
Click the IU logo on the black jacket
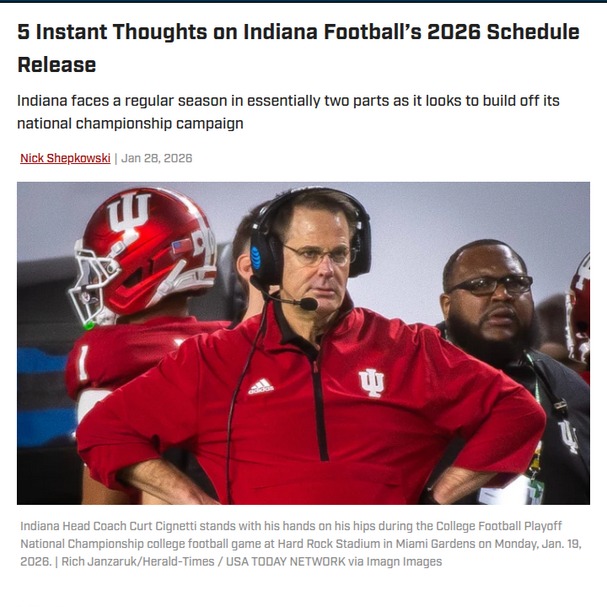tap(568, 433)
